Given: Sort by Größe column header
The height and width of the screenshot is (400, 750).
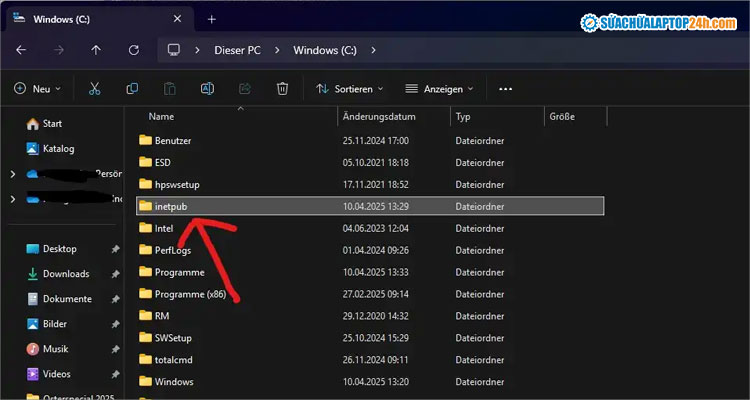Looking at the screenshot, I should (562, 117).
